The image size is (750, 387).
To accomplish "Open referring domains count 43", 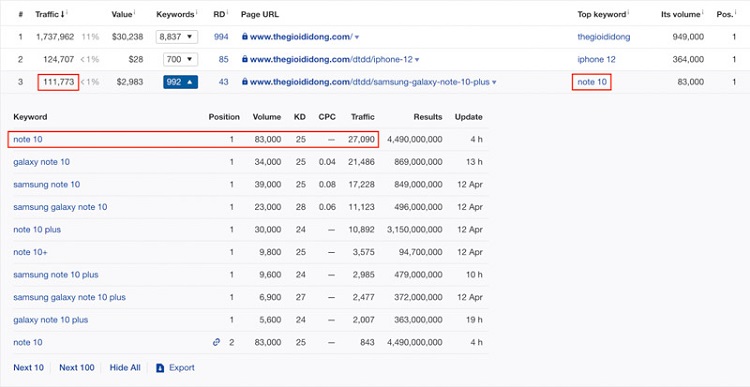I will (223, 82).
